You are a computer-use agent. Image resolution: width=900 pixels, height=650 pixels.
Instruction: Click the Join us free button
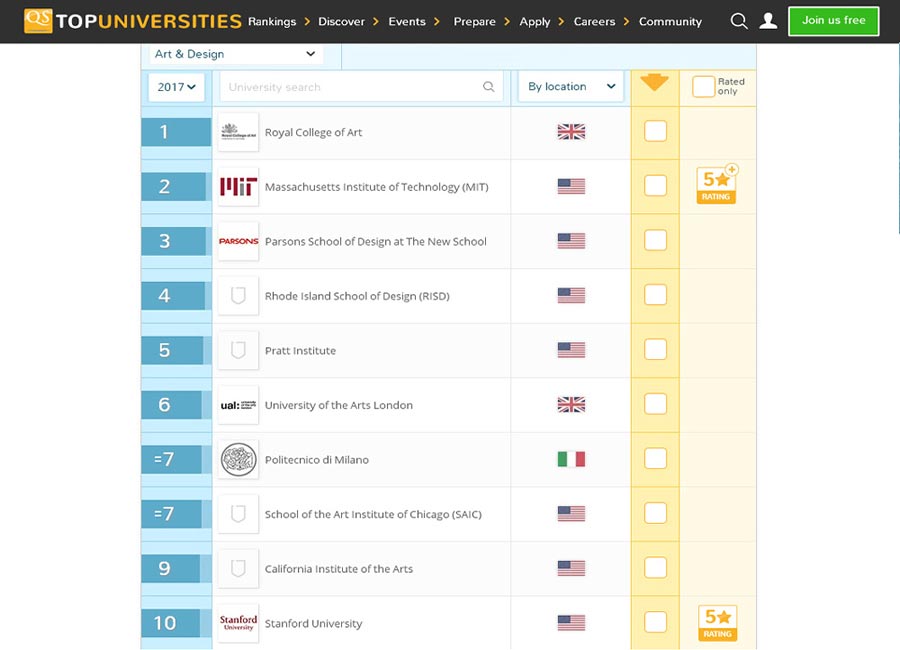(833, 21)
